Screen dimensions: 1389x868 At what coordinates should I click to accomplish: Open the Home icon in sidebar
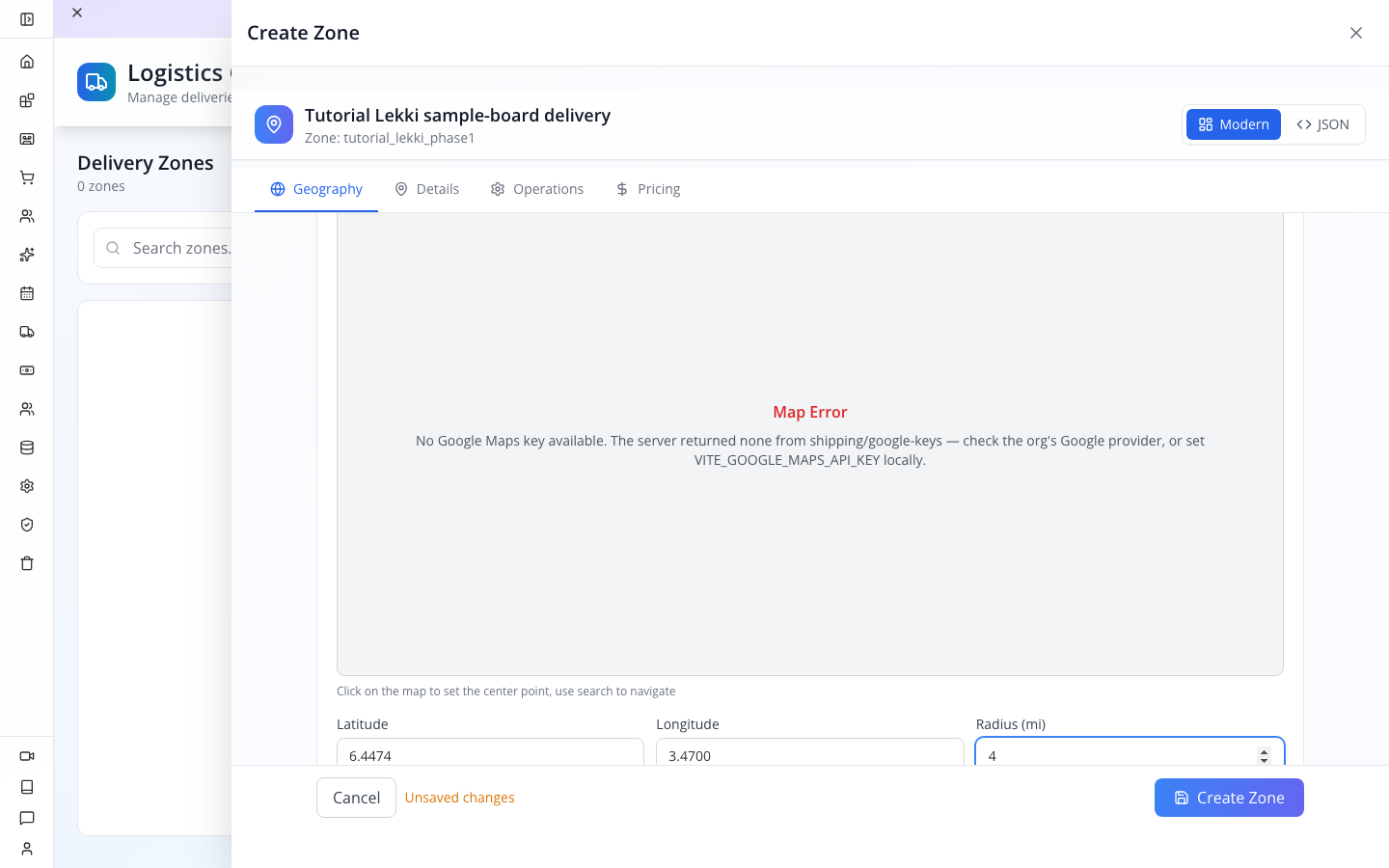(27, 62)
